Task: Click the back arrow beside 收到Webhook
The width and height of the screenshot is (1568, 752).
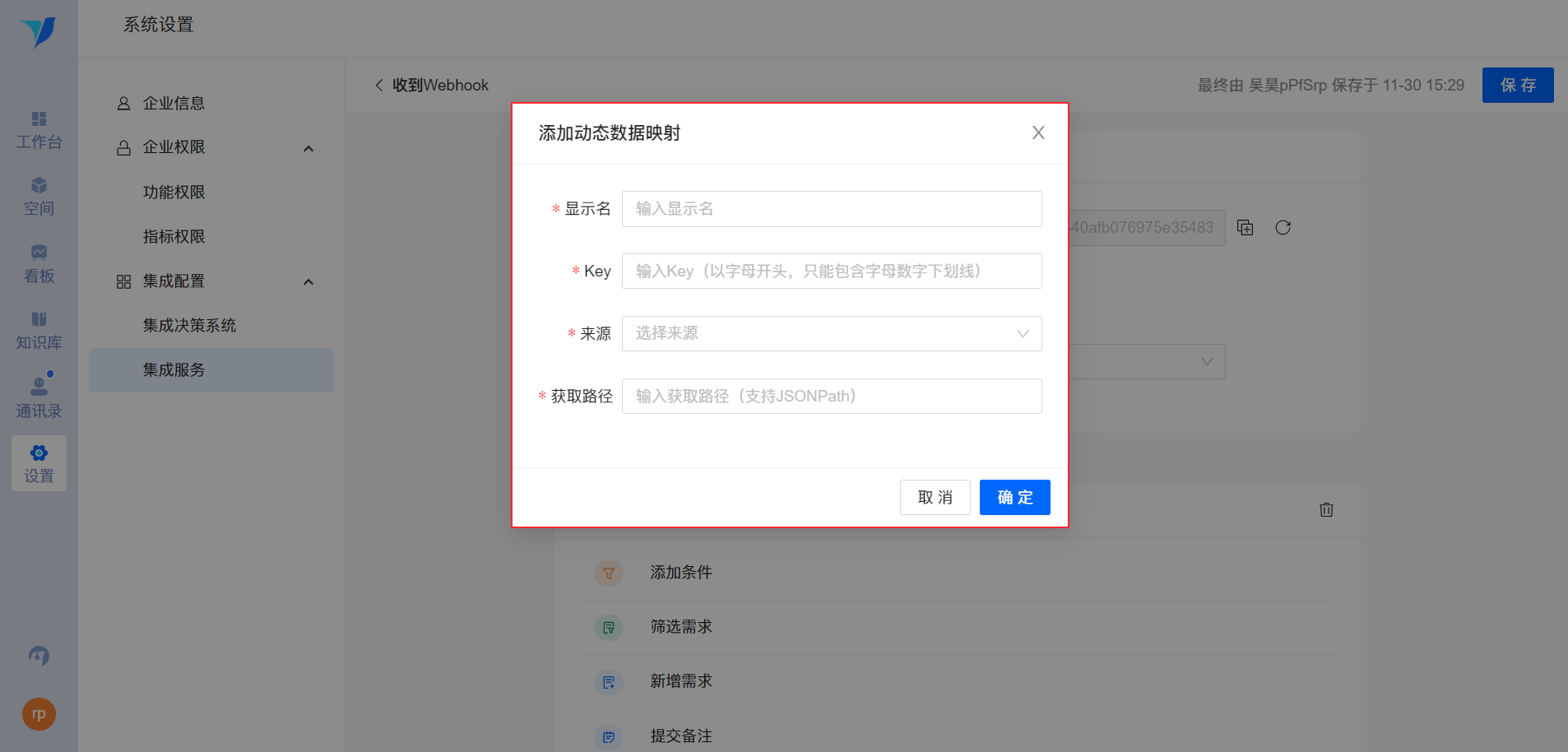Action: coord(379,85)
